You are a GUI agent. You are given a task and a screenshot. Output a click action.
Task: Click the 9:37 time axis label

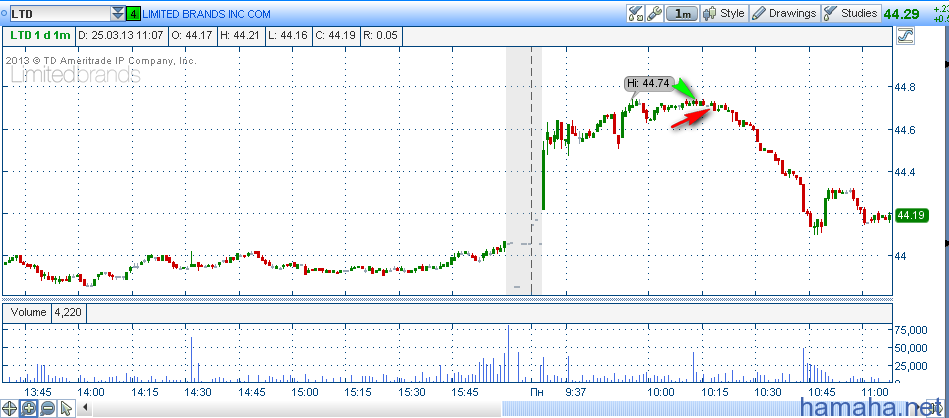click(x=576, y=392)
